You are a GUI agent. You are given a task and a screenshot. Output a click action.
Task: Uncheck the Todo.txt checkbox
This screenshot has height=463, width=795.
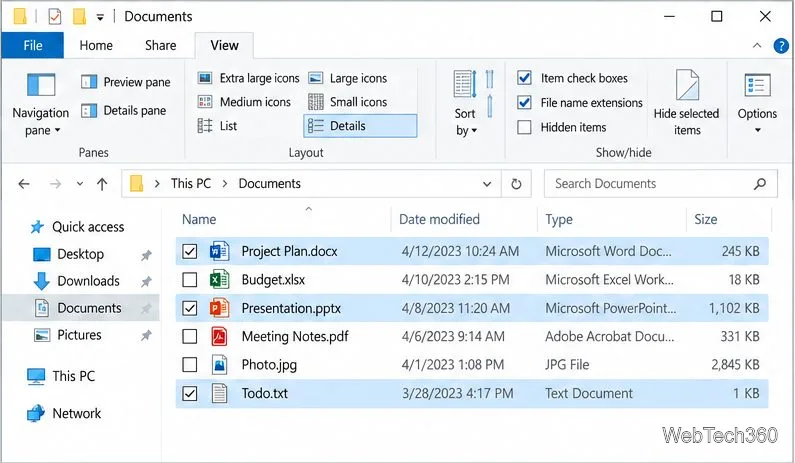(x=190, y=393)
